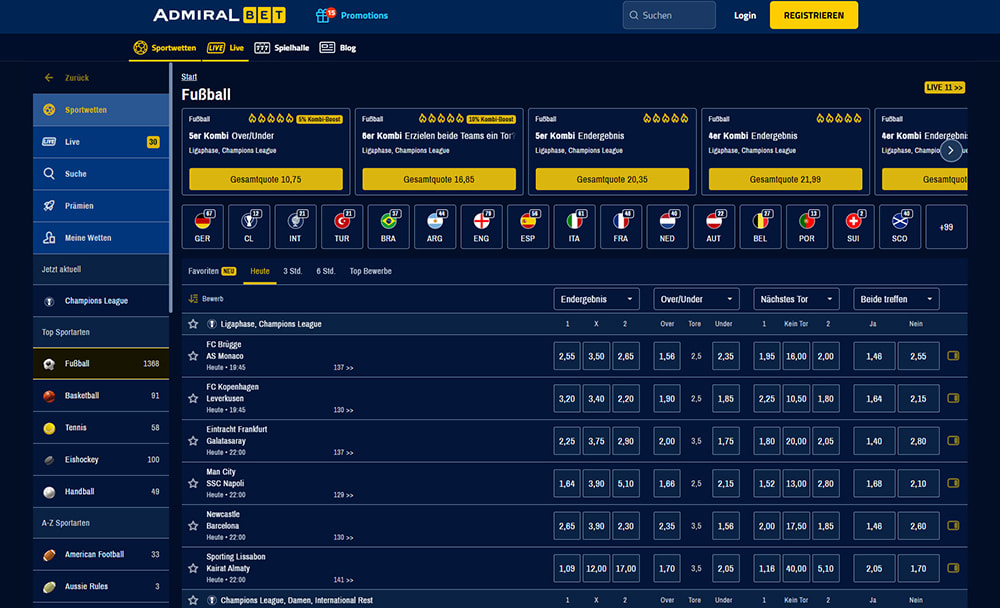Click the back arrow Zurück
This screenshot has width=1000, height=608.
click(x=49, y=78)
